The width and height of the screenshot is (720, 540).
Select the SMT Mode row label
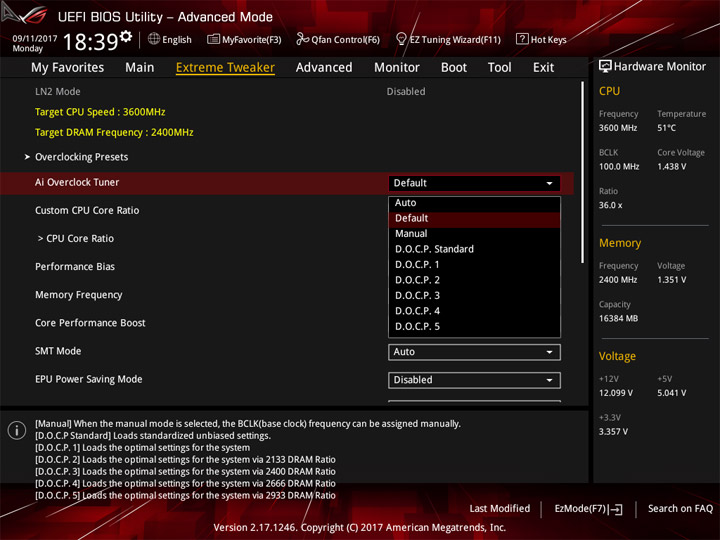pos(58,351)
